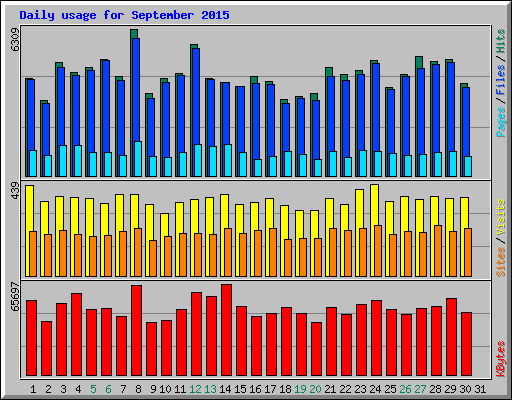Click green weekend day 13 label
This screenshot has width=512, height=400.
click(x=210, y=389)
